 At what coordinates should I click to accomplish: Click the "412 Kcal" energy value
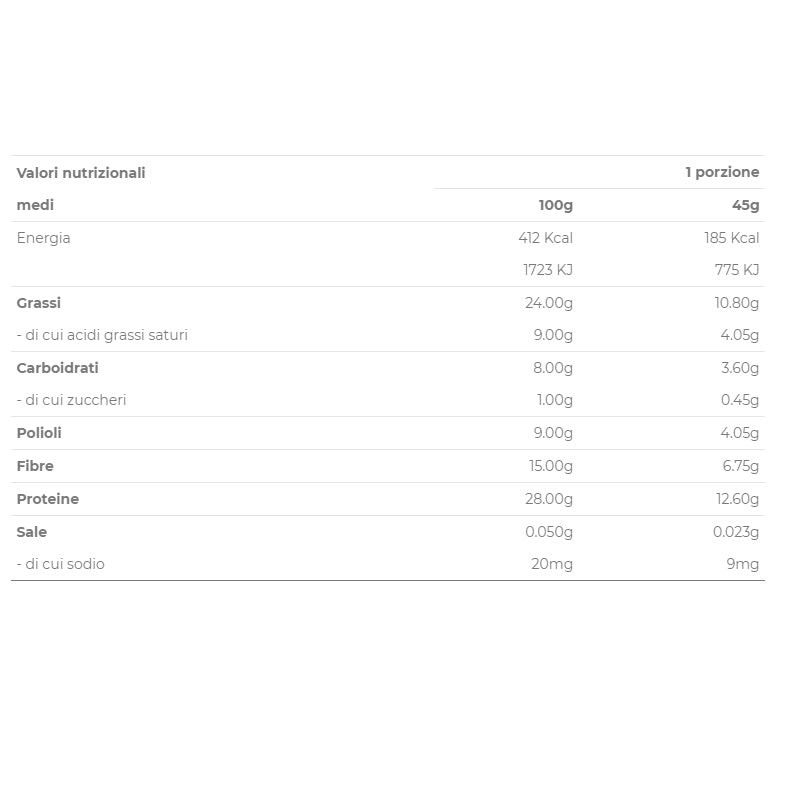pos(545,238)
